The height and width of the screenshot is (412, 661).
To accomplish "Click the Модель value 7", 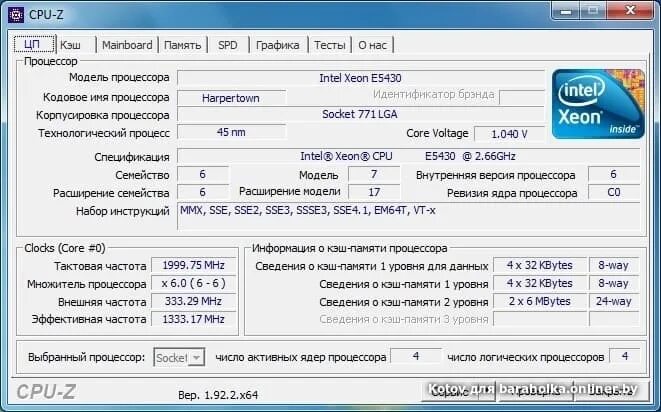I will click(374, 174).
